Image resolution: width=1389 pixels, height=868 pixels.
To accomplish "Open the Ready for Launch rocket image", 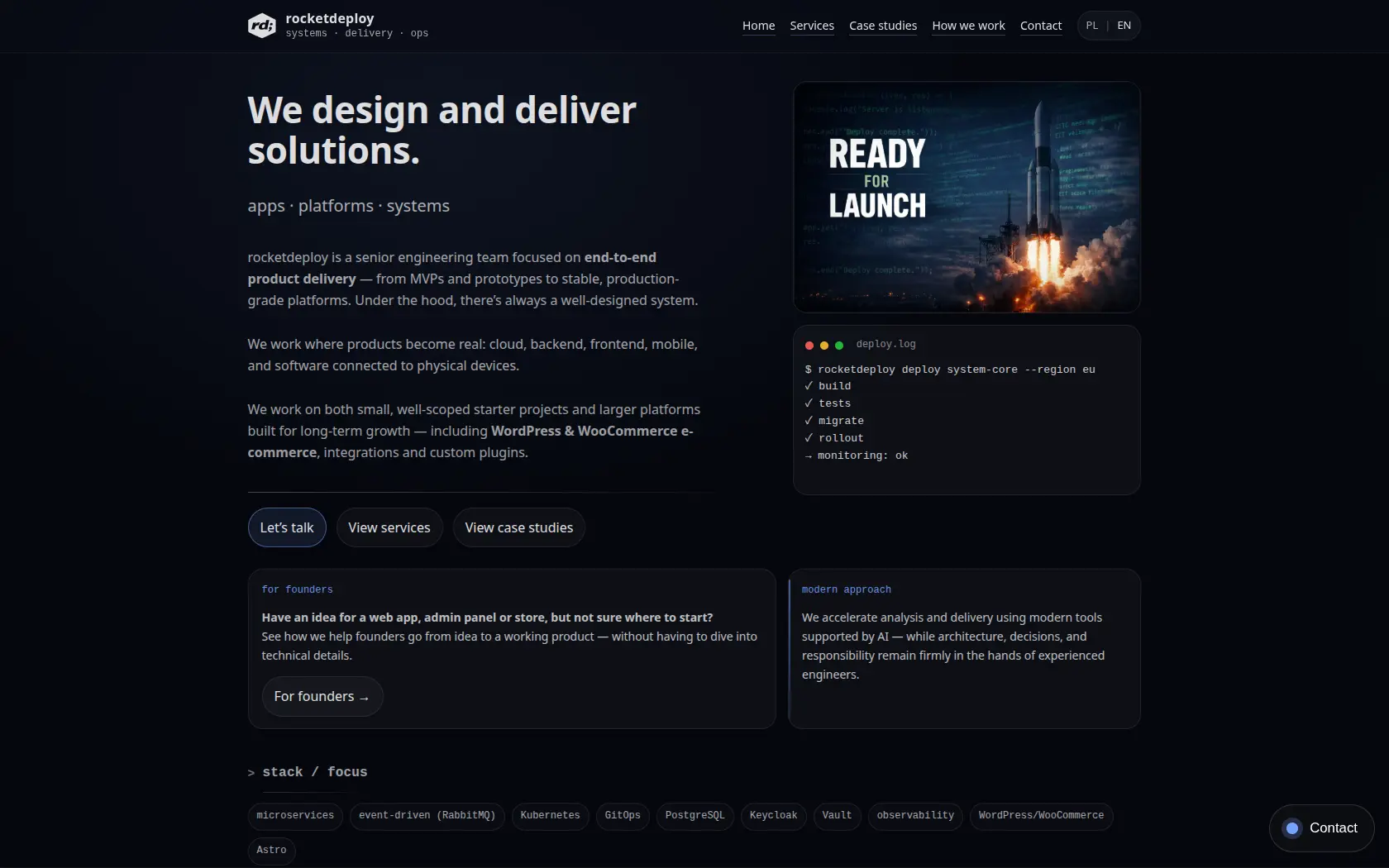I will [x=966, y=197].
